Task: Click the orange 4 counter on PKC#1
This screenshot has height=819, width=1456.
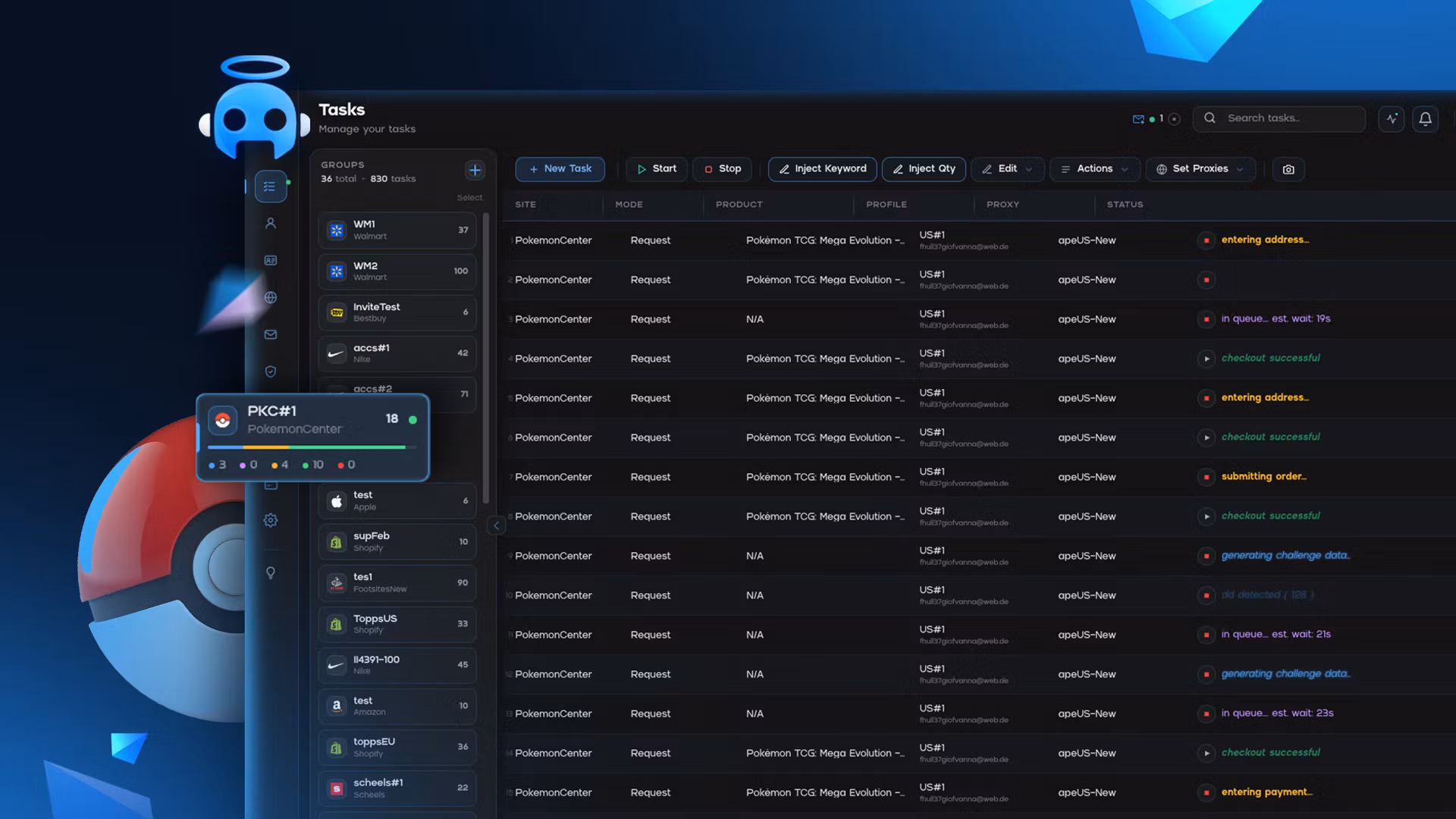Action: (x=280, y=465)
